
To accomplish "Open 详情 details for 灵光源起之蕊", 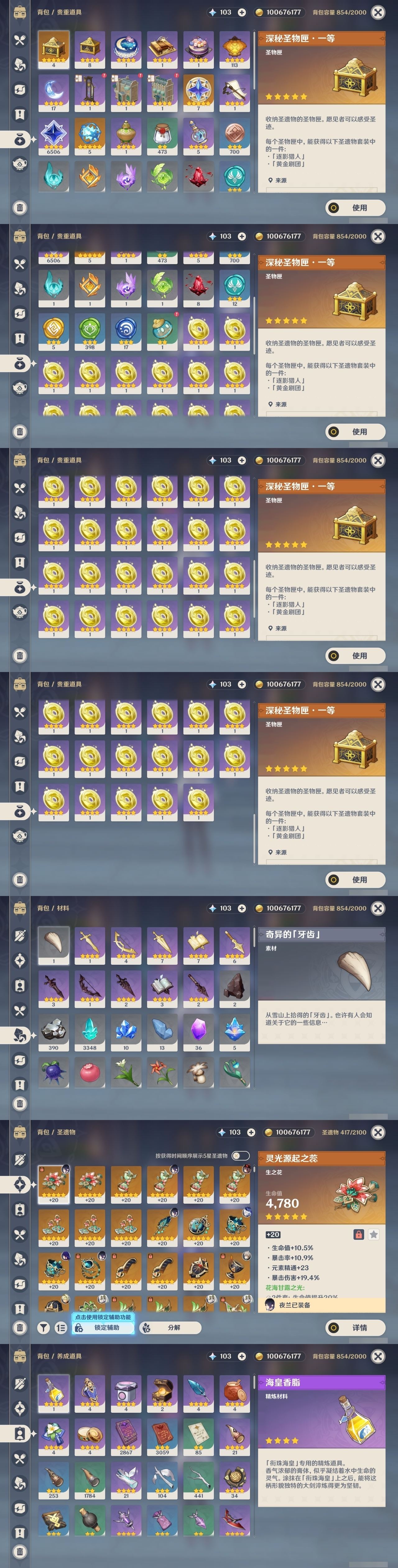I will point(355,1328).
